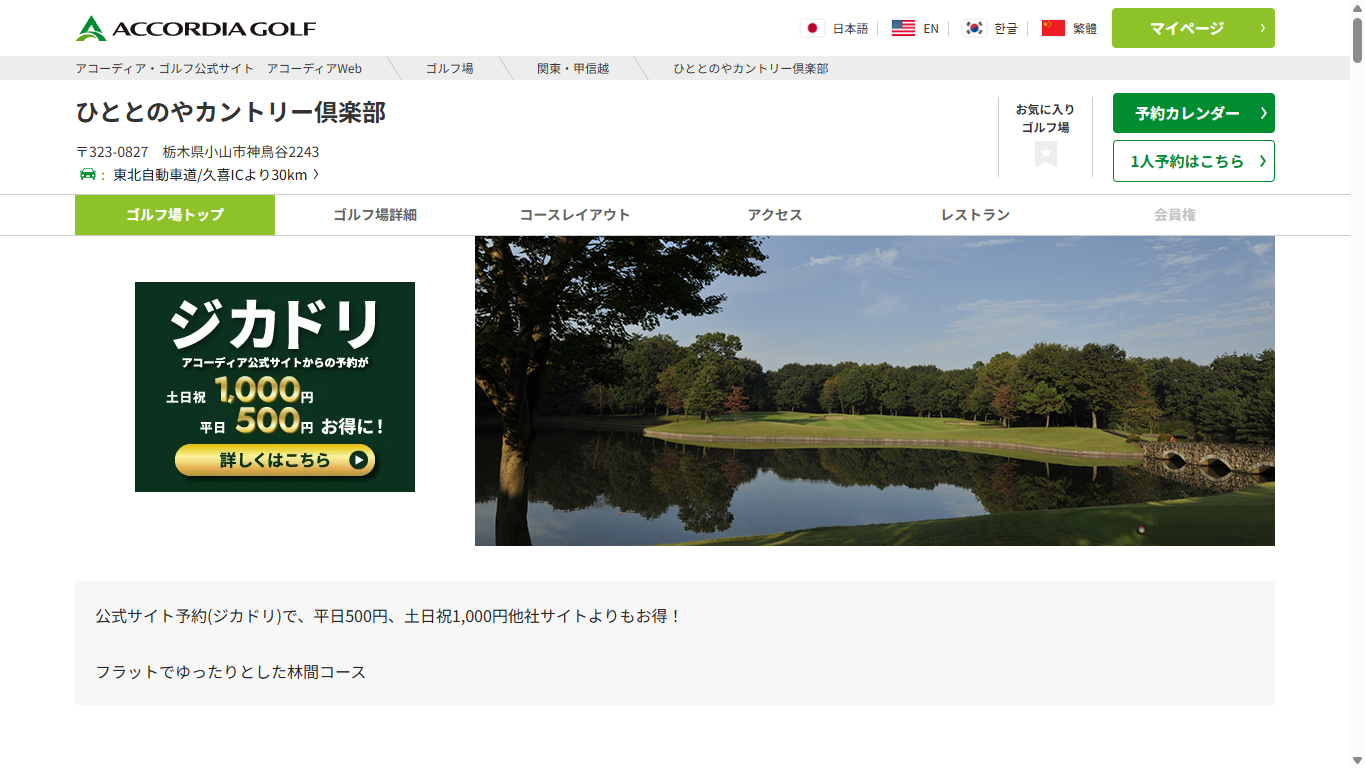This screenshot has height=768, width=1365.
Task: Click breadcrumb 関東・甲信越
Action: tap(573, 68)
